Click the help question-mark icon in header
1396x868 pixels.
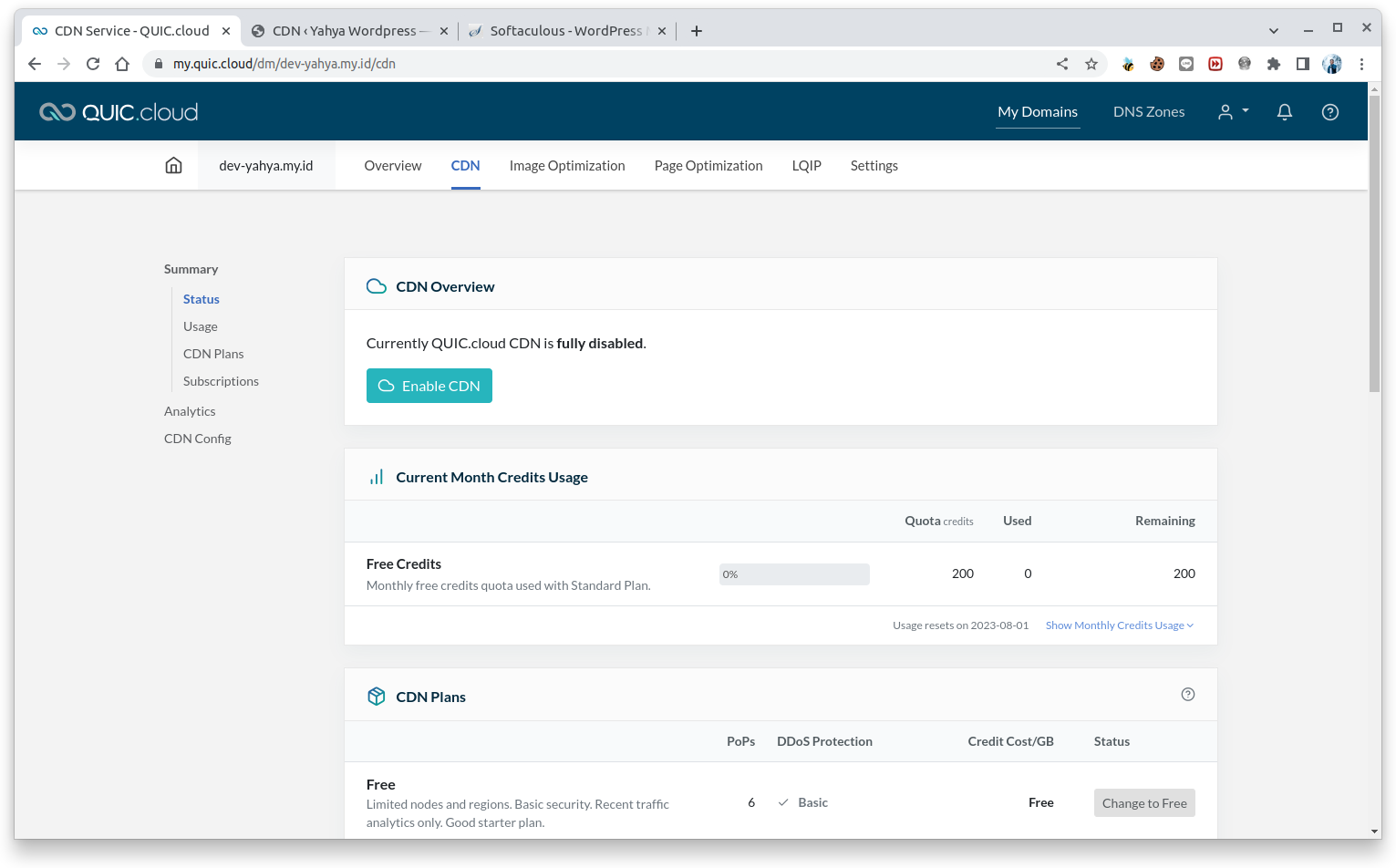click(1330, 111)
